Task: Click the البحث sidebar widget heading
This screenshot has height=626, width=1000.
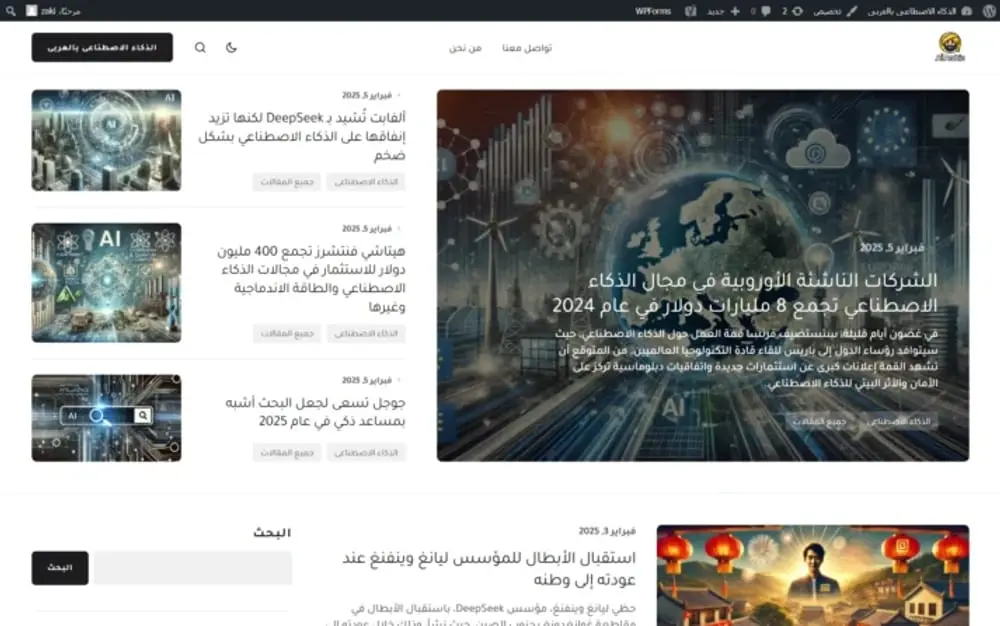Action: click(x=272, y=532)
